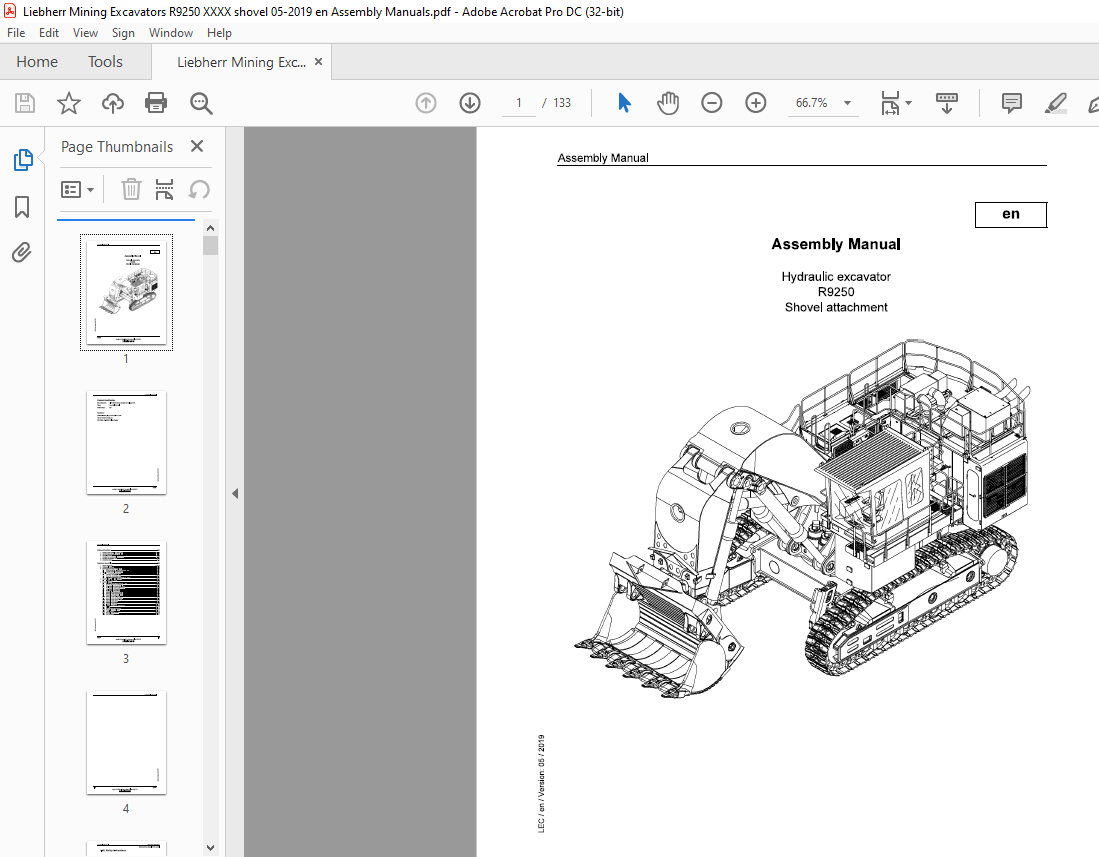This screenshot has height=857, width=1099.
Task: Select page 3 thumbnail
Action: click(126, 593)
